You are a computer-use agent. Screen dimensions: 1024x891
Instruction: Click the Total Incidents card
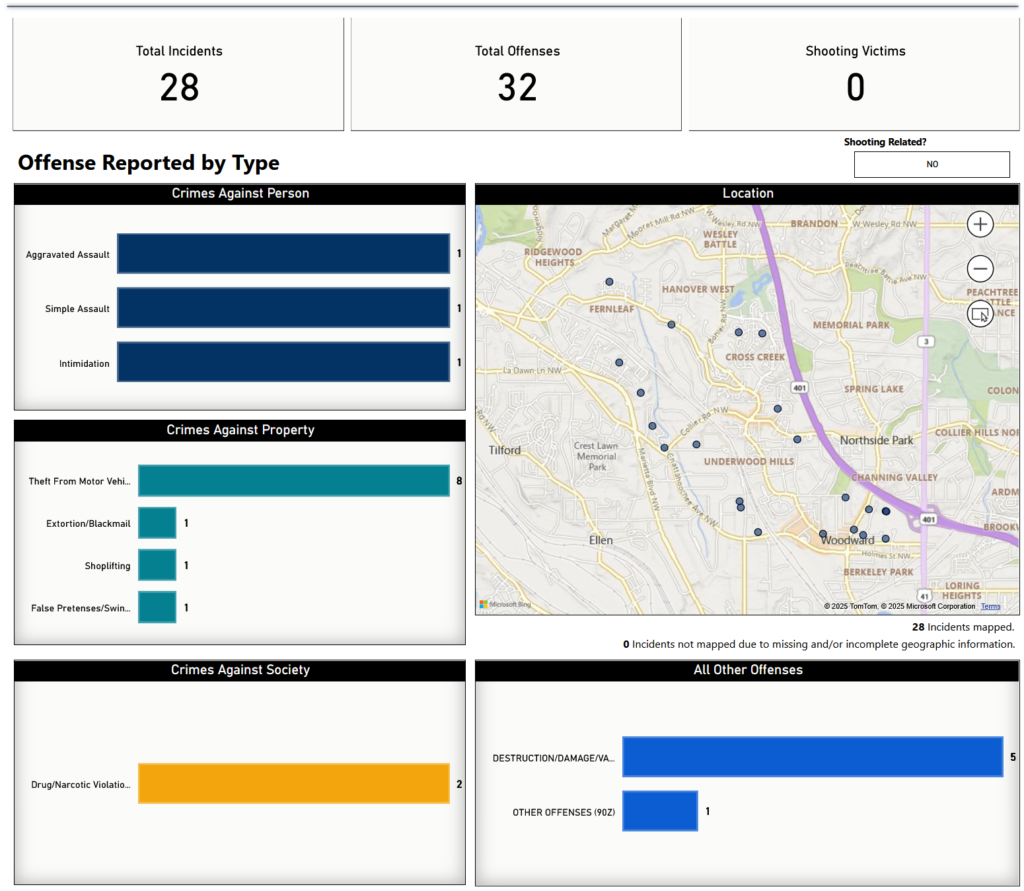[179, 75]
